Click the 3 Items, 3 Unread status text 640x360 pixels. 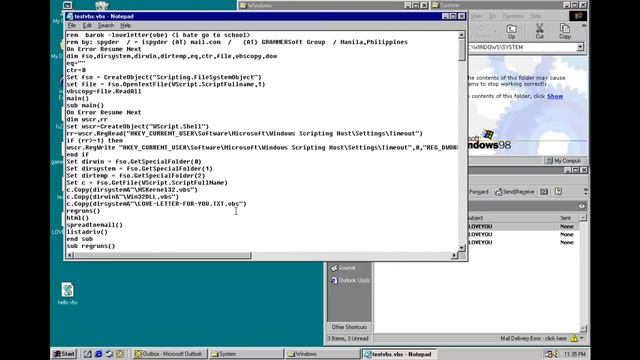tap(348, 338)
